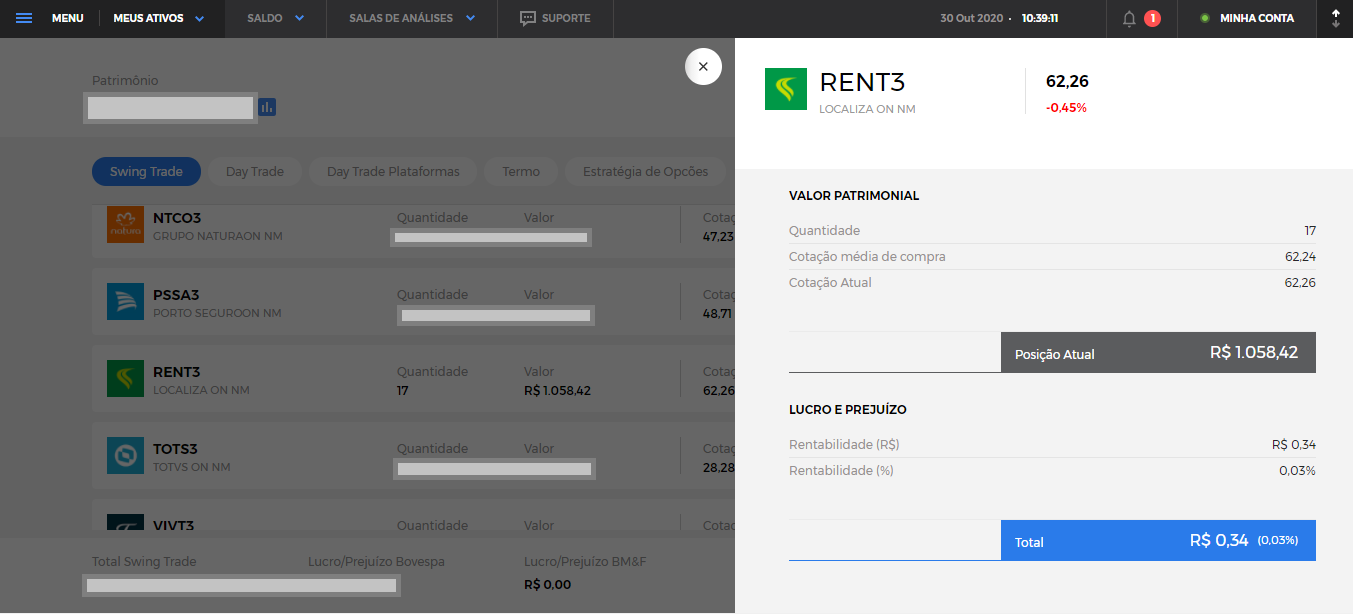Click the Porto Seguro PSSA3 logo
Image resolution: width=1353 pixels, height=614 pixels.
pos(126,302)
